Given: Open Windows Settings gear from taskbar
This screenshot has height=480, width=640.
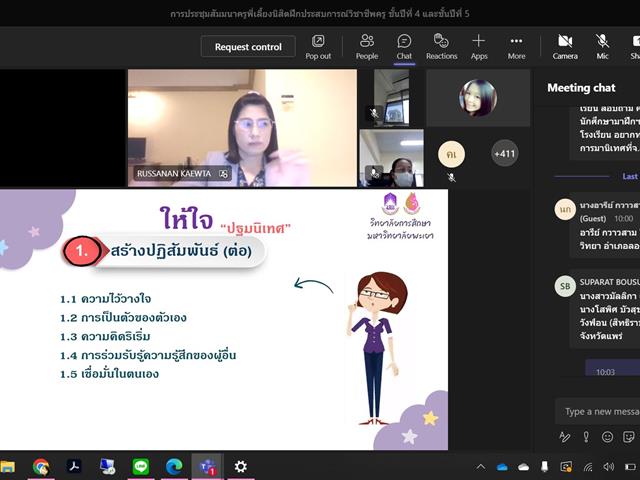Looking at the screenshot, I should click(241, 467).
